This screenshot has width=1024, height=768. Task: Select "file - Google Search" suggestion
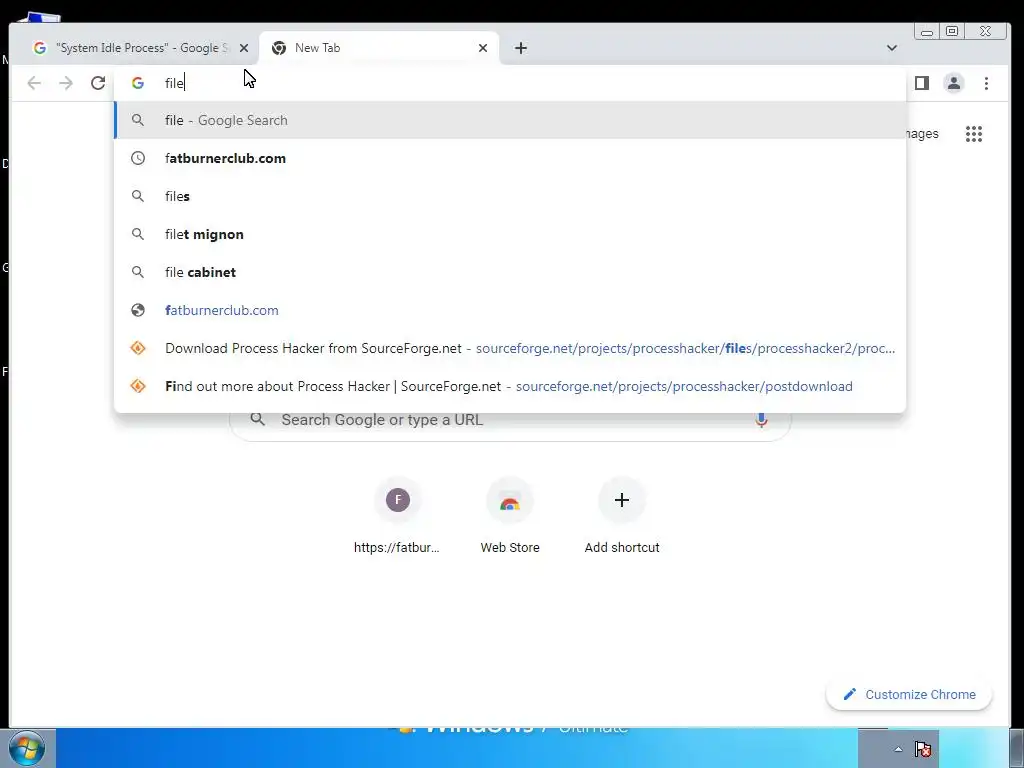[510, 120]
